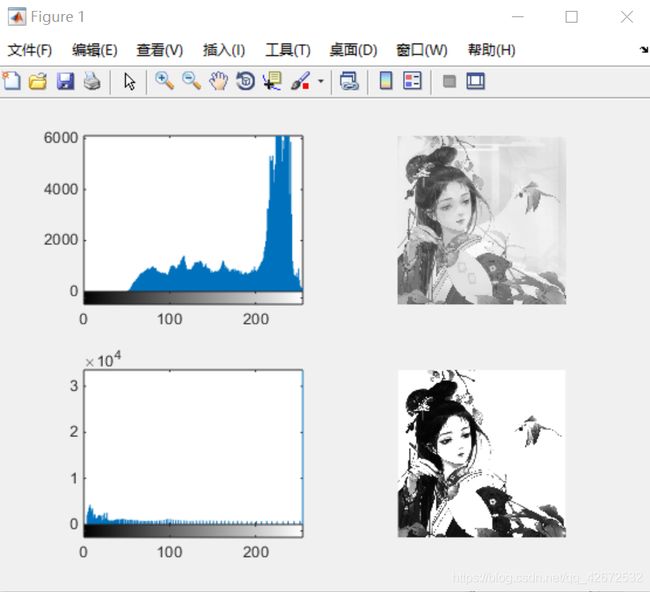Open the 工具(T) menu
The image size is (650, 592).
pos(288,50)
